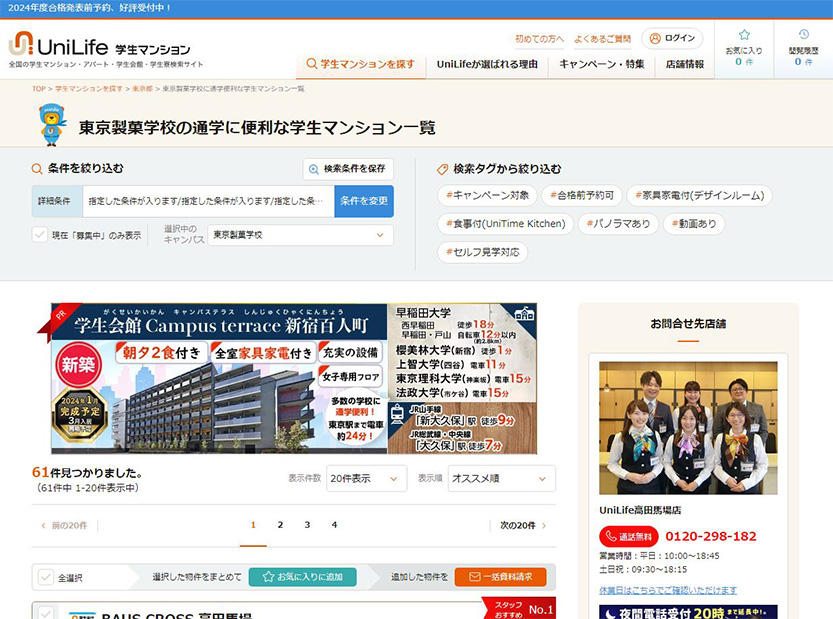Click 夜間電話受付20時 banner
Screen dimensions: 833x619
pos(688,612)
